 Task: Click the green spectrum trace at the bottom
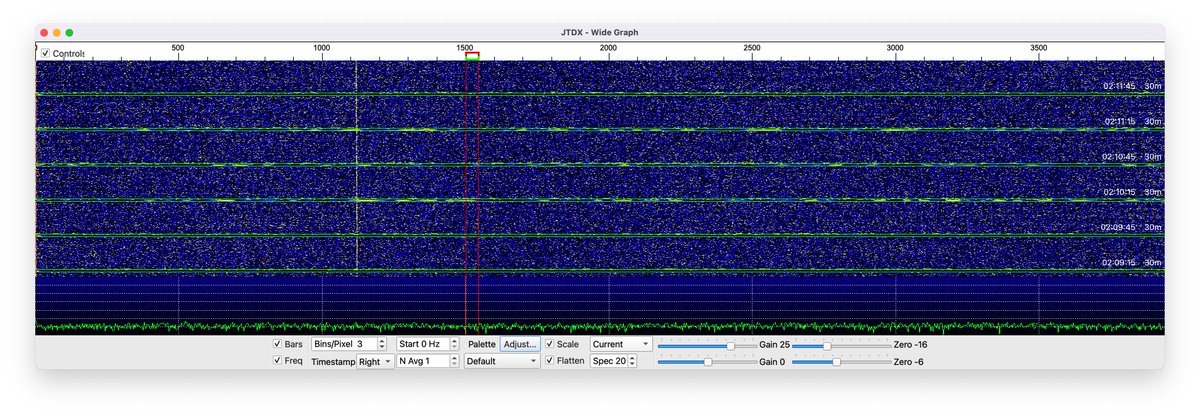point(600,326)
